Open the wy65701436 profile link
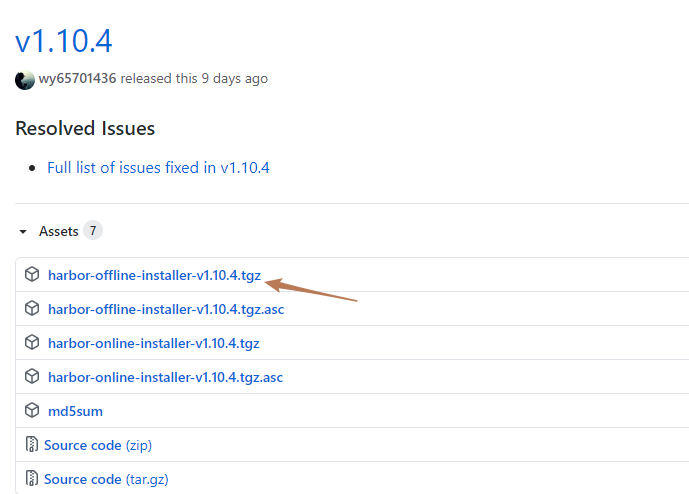The width and height of the screenshot is (689, 494). [77, 78]
